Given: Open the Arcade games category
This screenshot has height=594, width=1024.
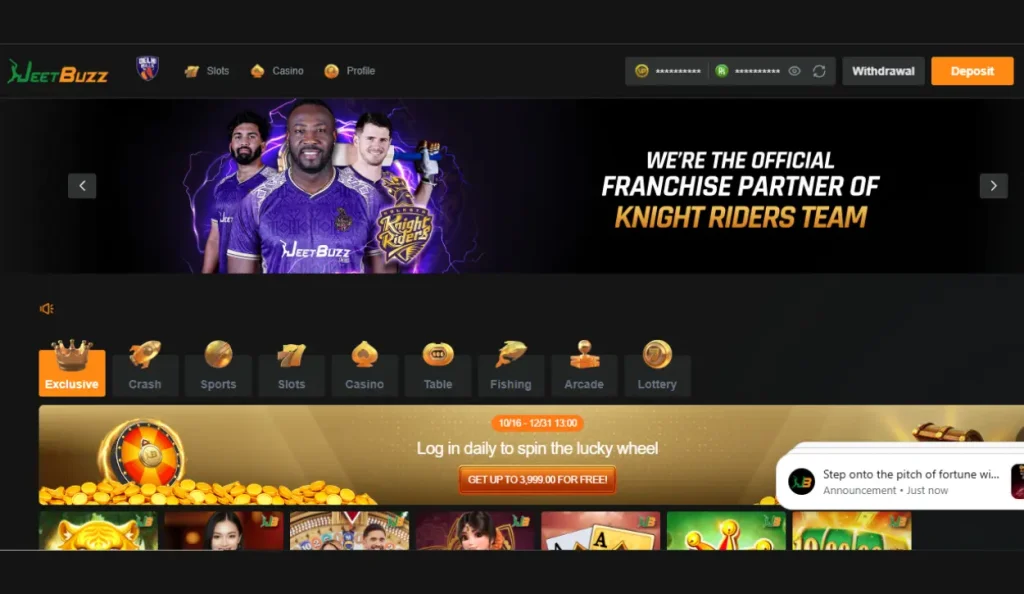Looking at the screenshot, I should coord(584,367).
